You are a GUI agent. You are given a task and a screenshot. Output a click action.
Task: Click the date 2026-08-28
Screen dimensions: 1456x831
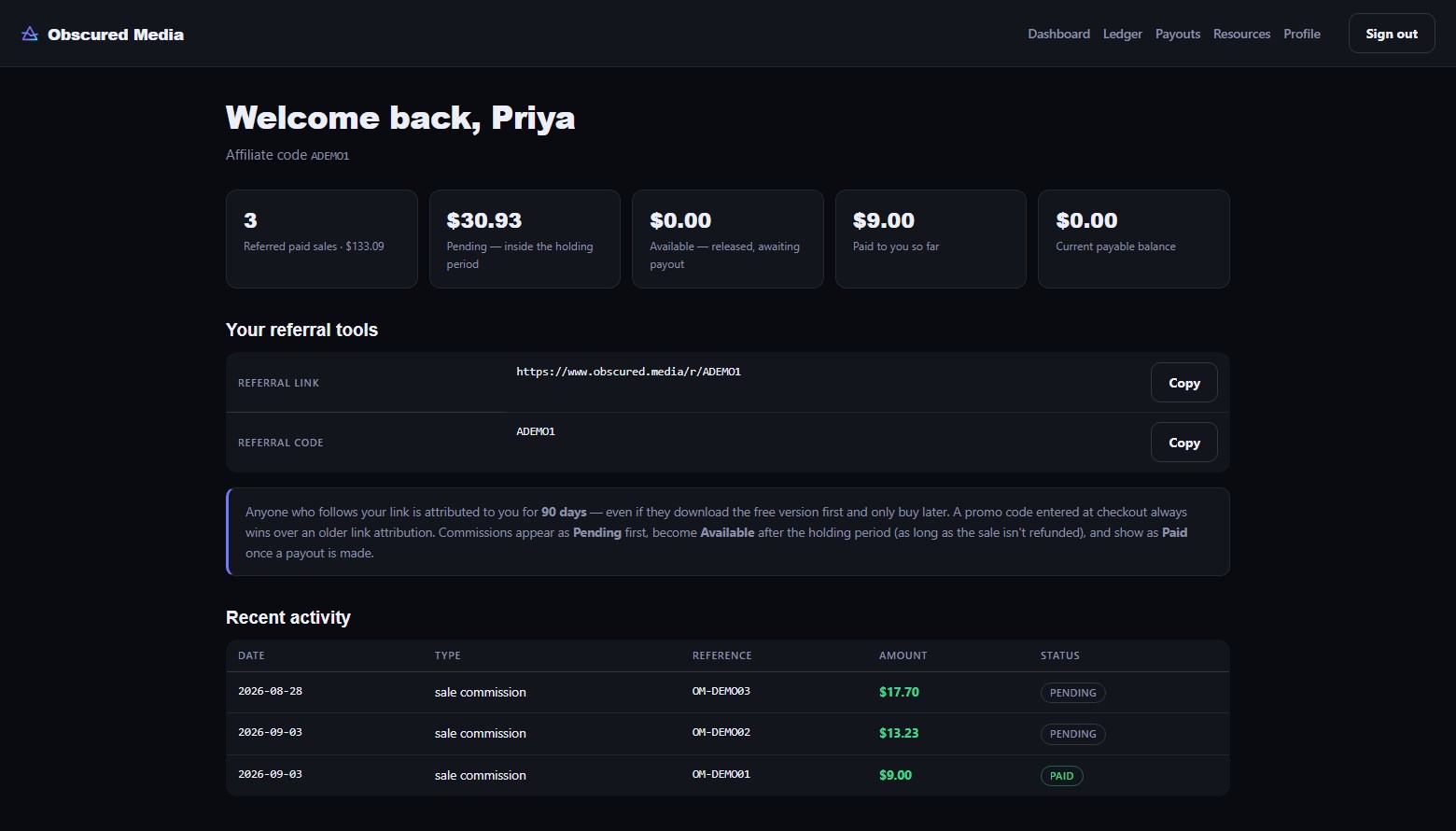coord(270,692)
